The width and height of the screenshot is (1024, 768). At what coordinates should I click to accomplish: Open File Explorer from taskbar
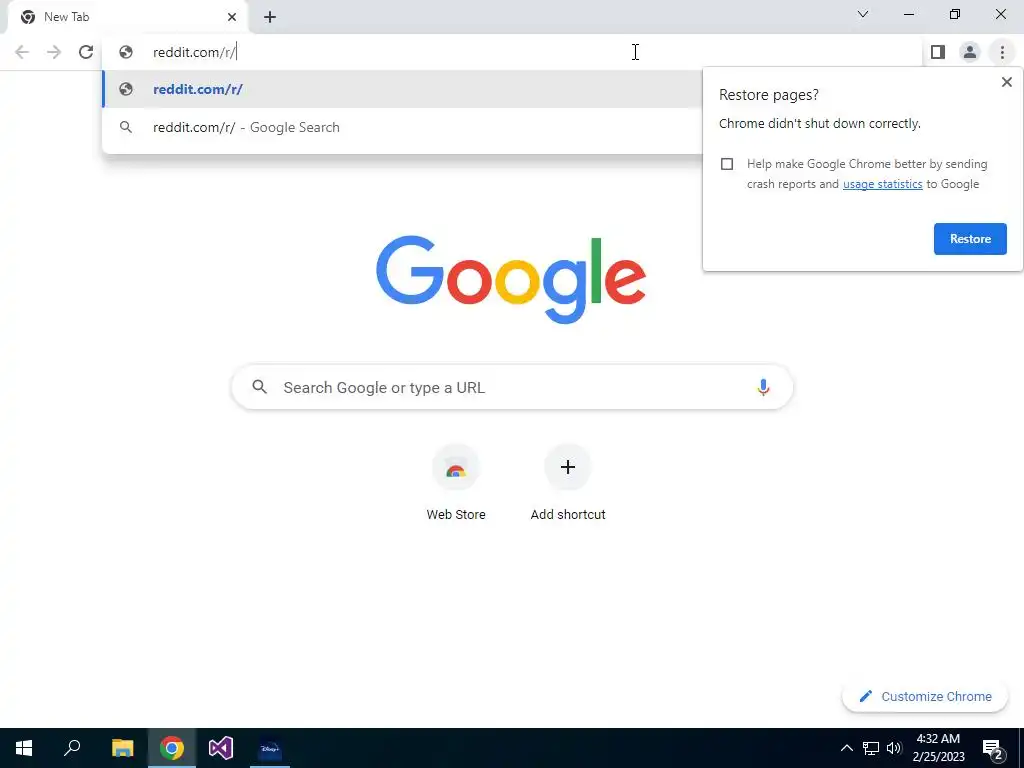[x=122, y=748]
